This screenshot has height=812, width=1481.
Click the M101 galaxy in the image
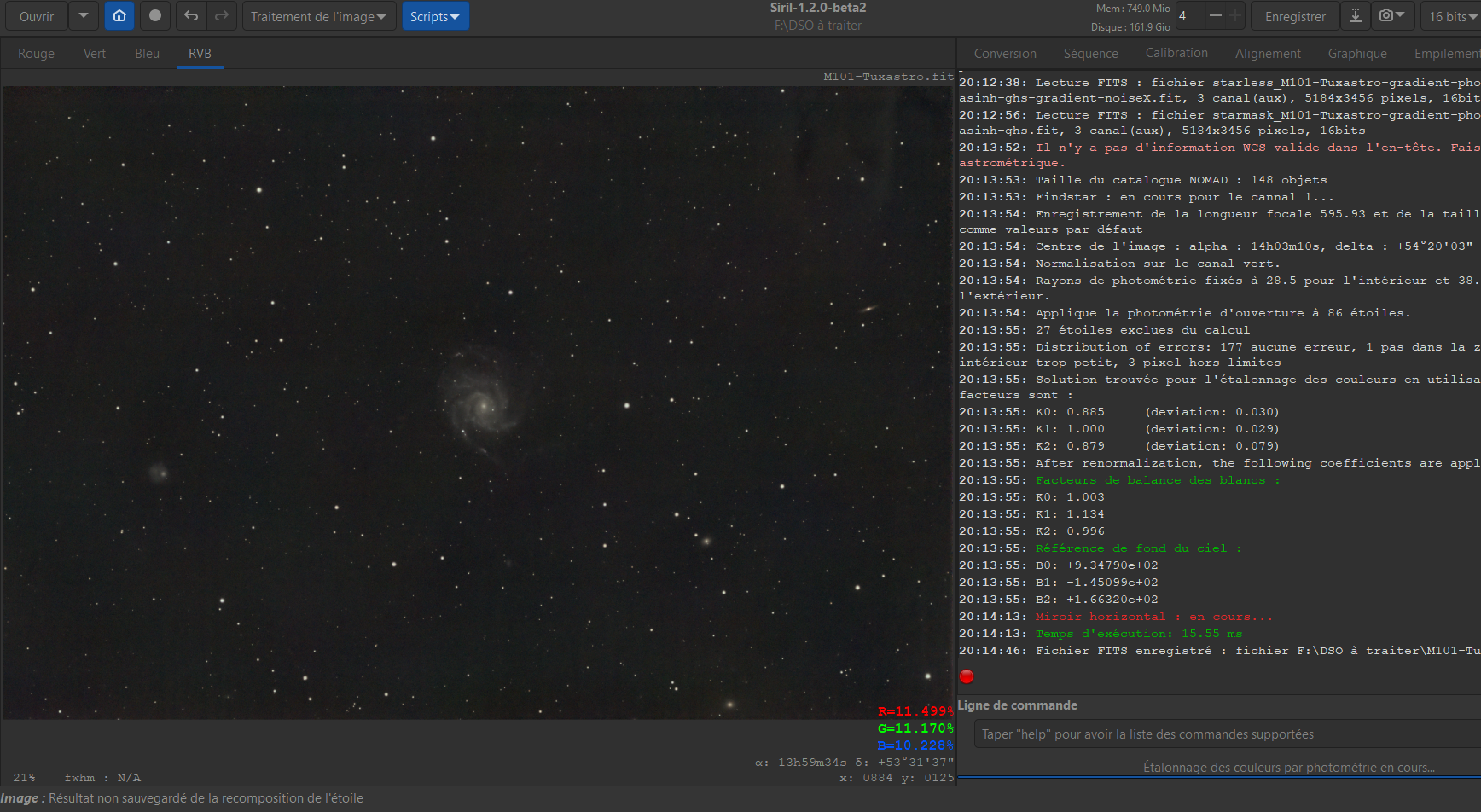point(483,405)
